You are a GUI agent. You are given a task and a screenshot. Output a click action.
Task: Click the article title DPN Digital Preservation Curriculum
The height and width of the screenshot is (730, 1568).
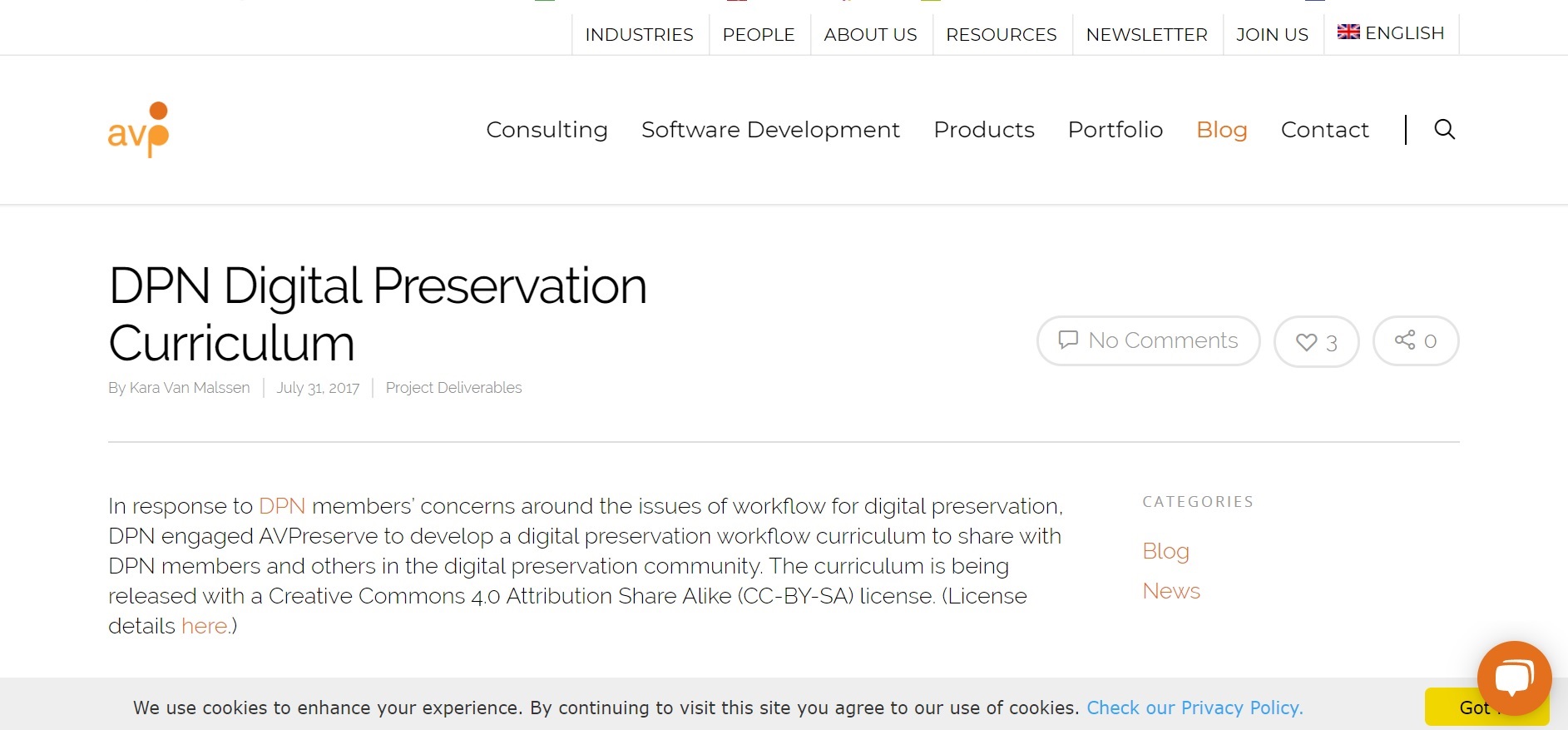378,314
